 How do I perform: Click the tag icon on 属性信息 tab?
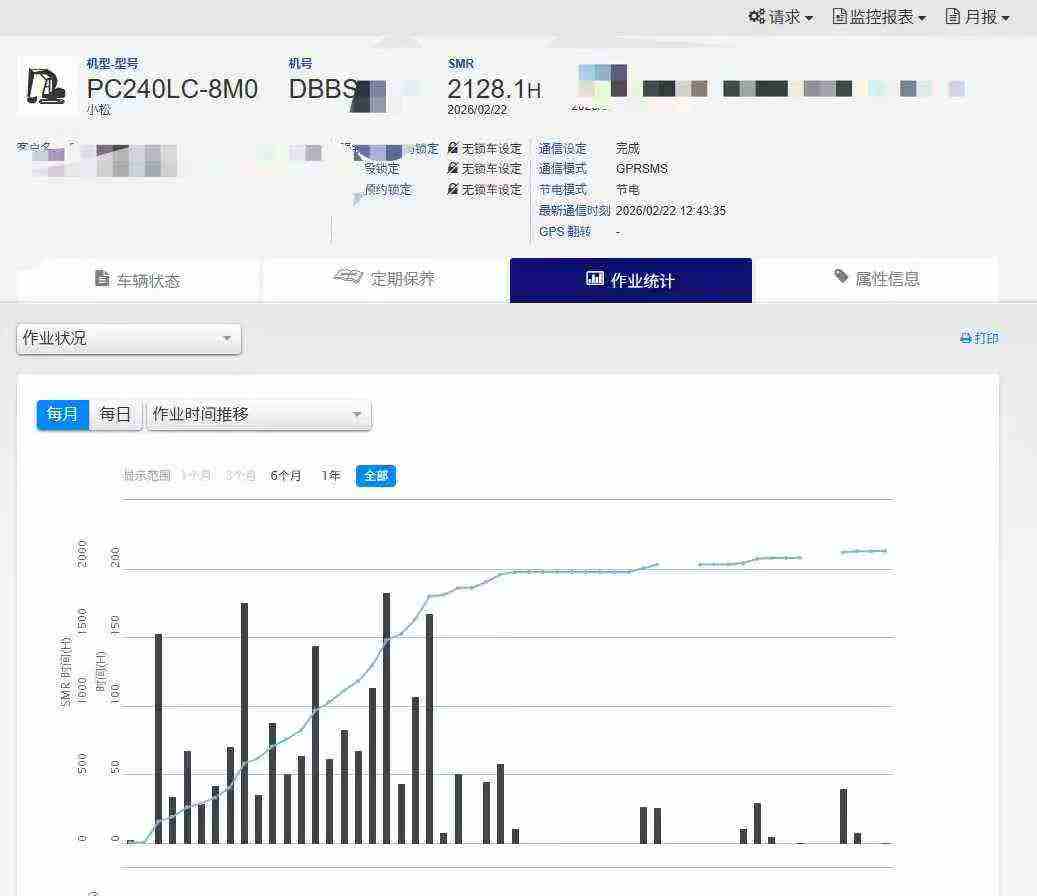click(840, 278)
